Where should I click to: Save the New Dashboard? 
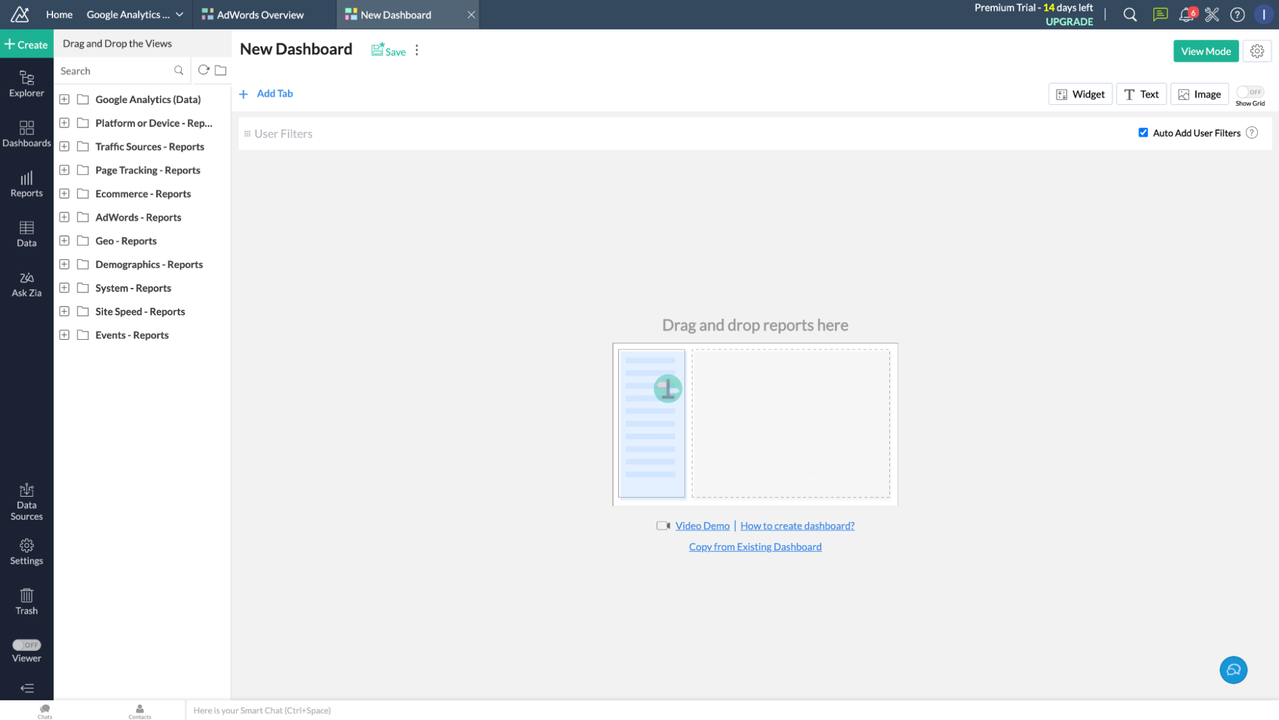pyautogui.click(x=388, y=50)
